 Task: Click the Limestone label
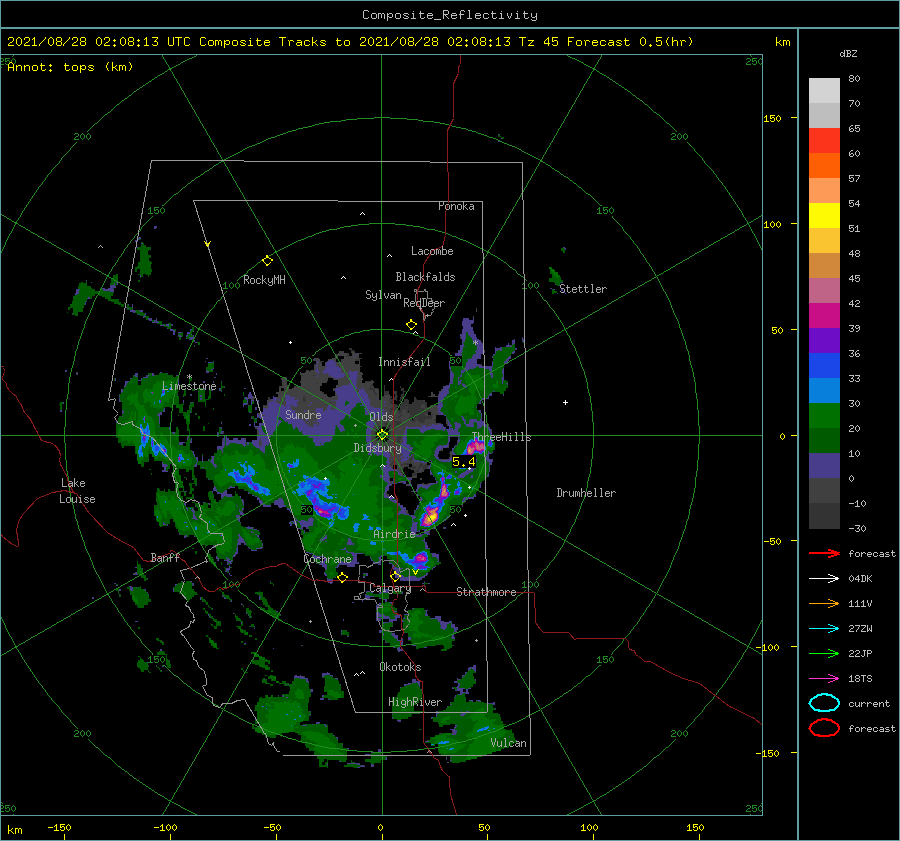(189, 386)
